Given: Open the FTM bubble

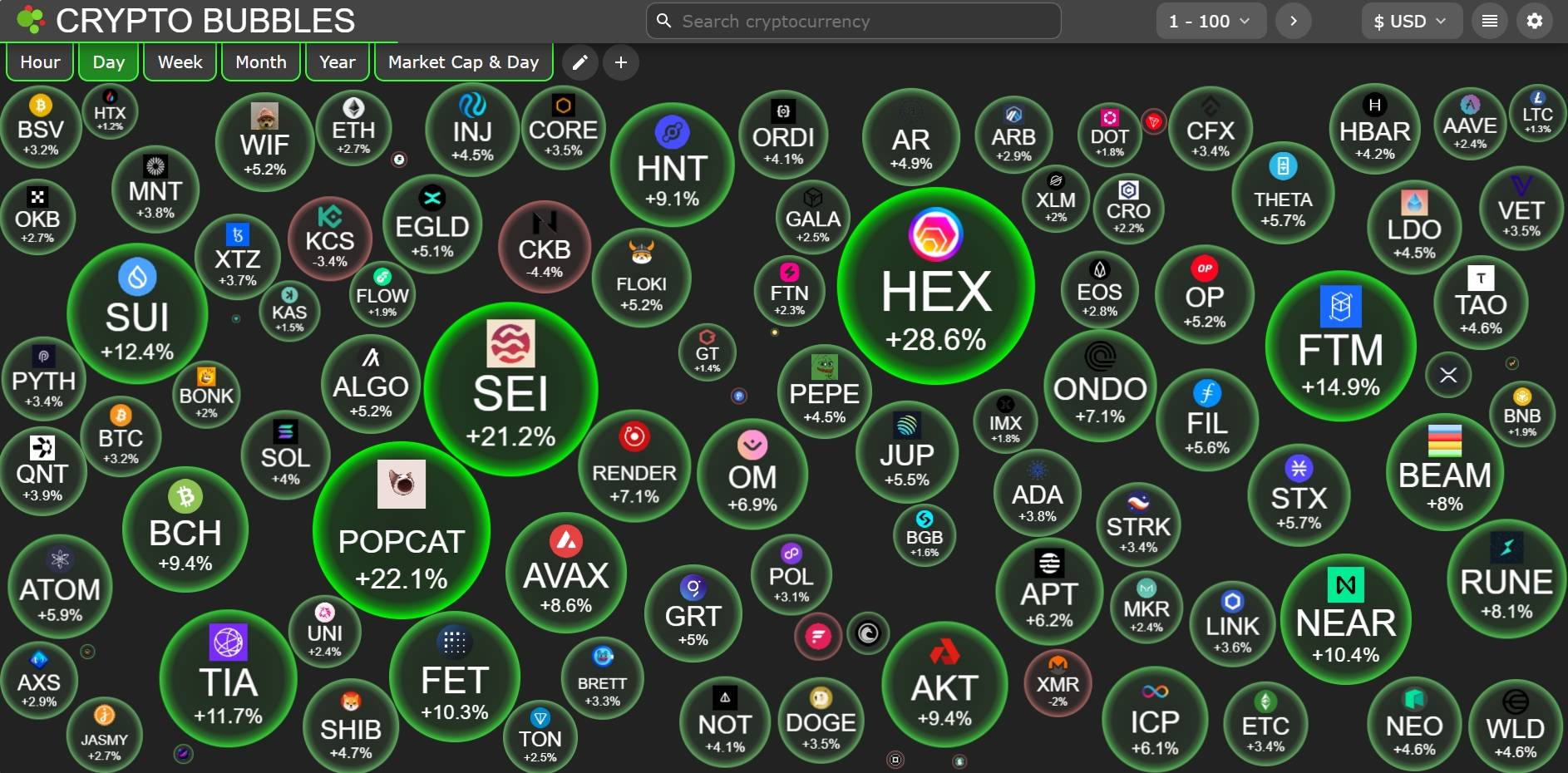Looking at the screenshot, I should pos(1340,346).
